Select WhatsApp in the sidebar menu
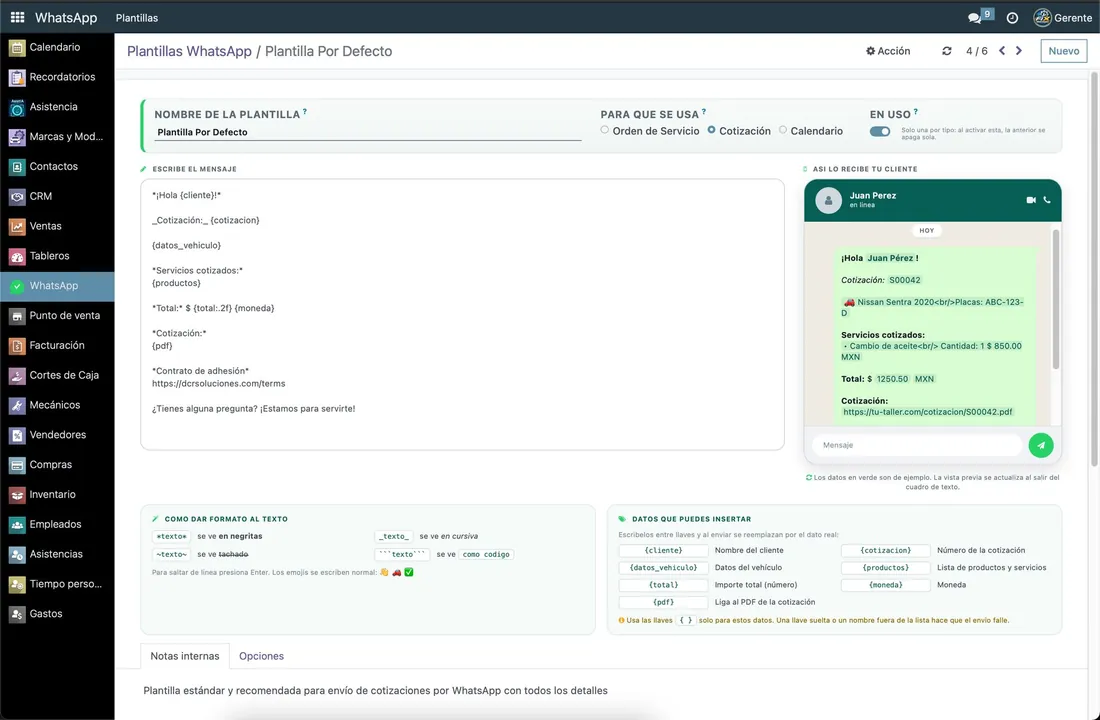This screenshot has height=720, width=1100. click(x=58, y=286)
